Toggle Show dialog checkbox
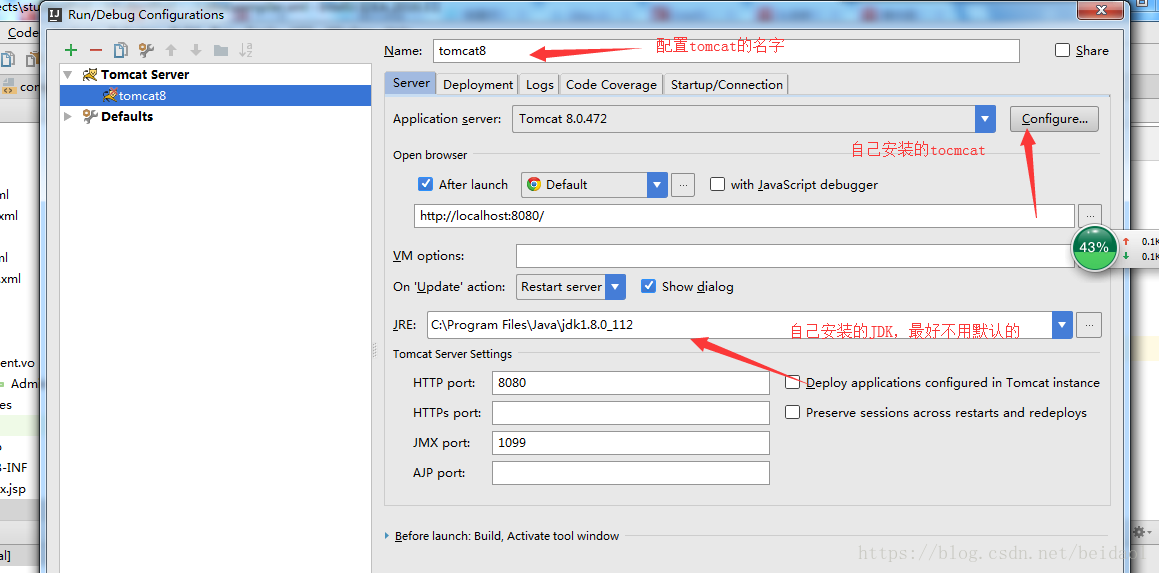The width and height of the screenshot is (1159, 573). [648, 286]
